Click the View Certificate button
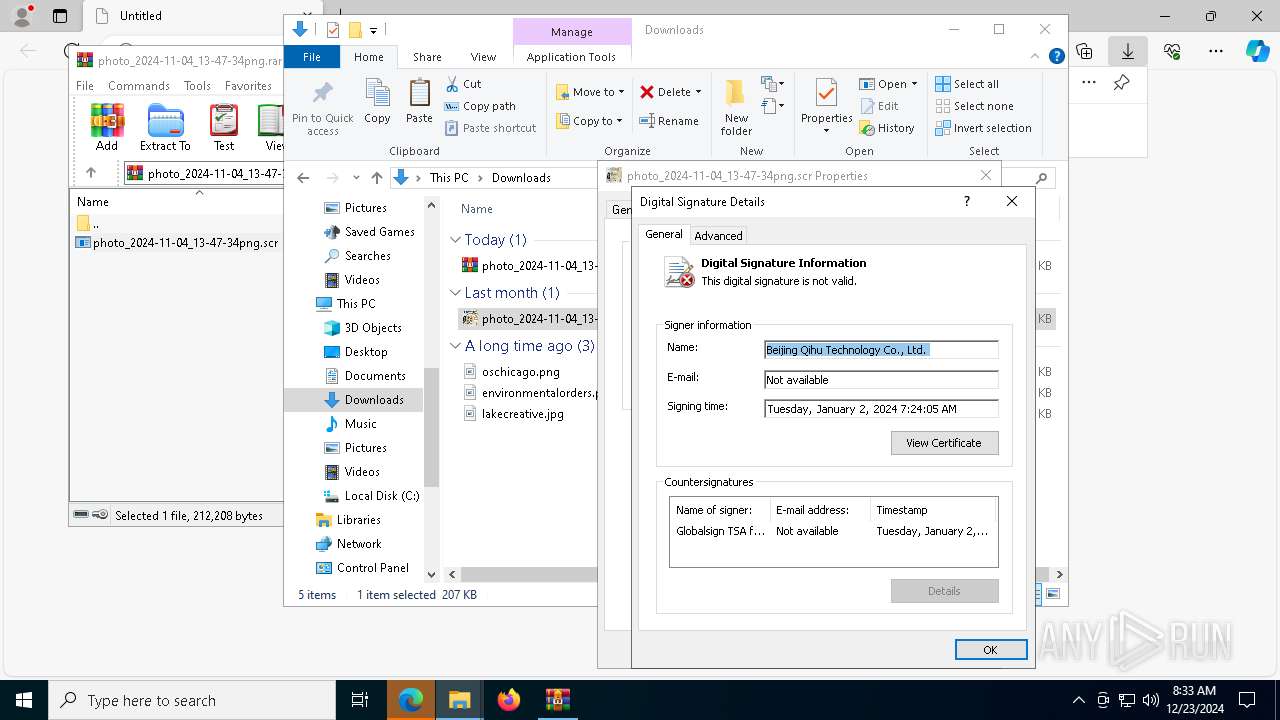Viewport: 1280px width, 720px height. (x=944, y=443)
